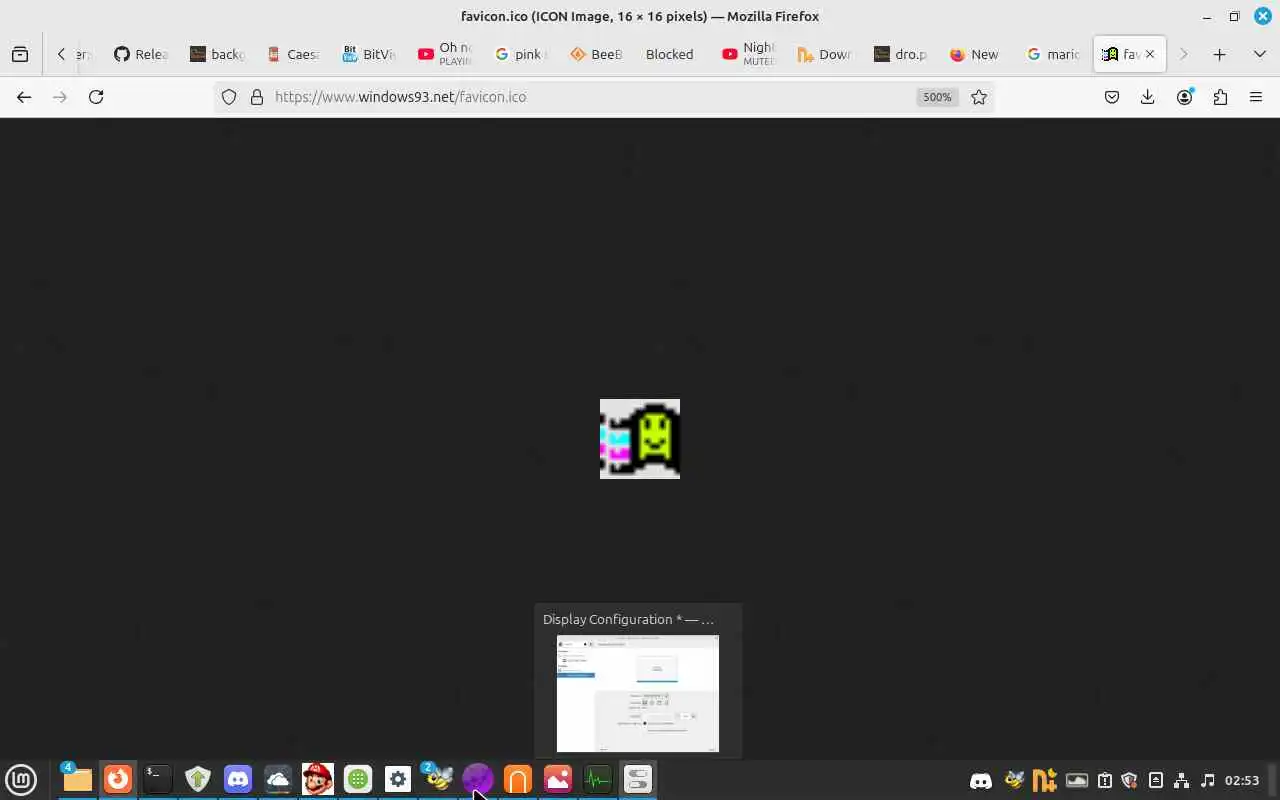Open the bee app taskbar icon with badge
1280x800 pixels.
click(438, 779)
